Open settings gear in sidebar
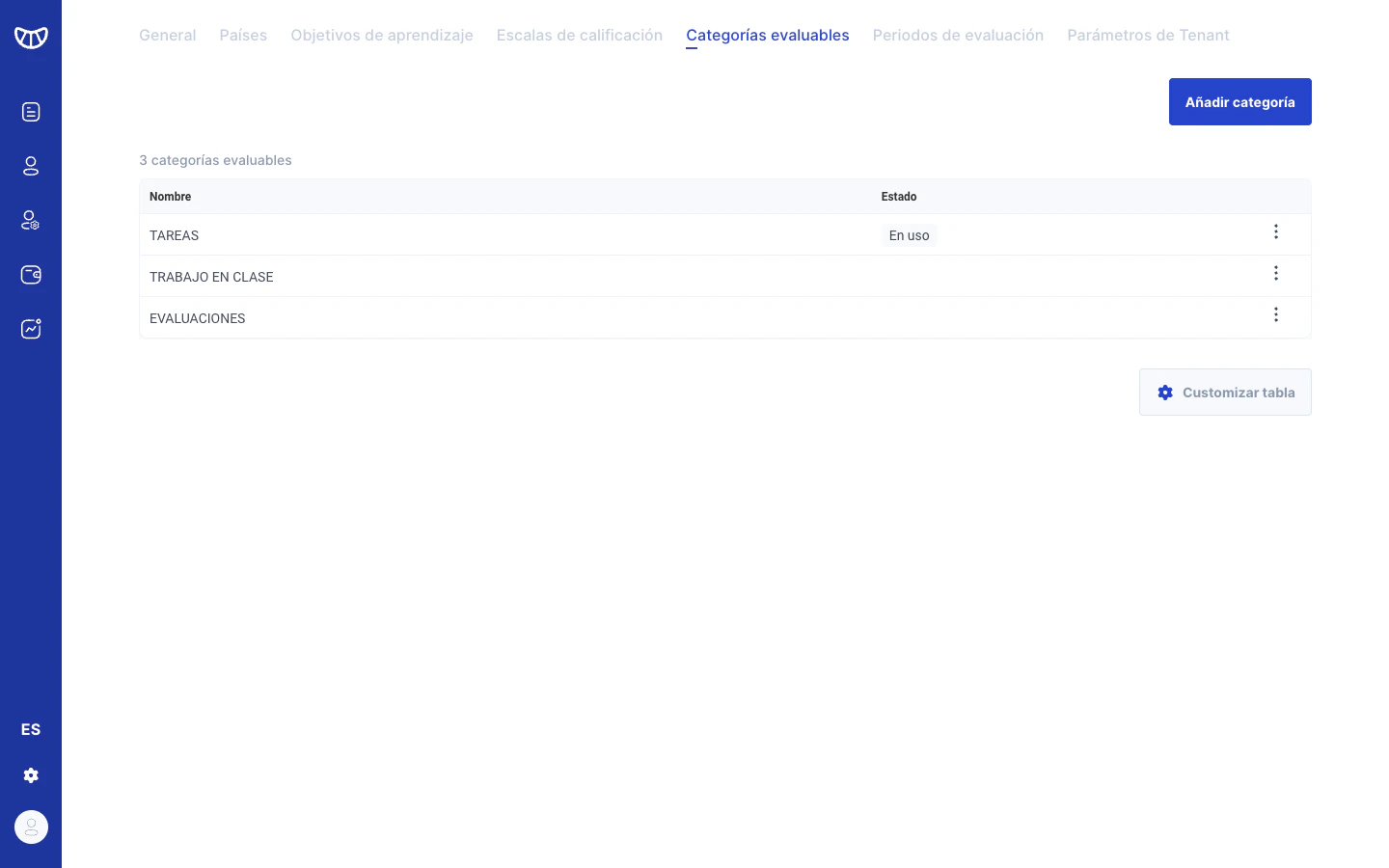This screenshot has height=868, width=1389. point(31,775)
